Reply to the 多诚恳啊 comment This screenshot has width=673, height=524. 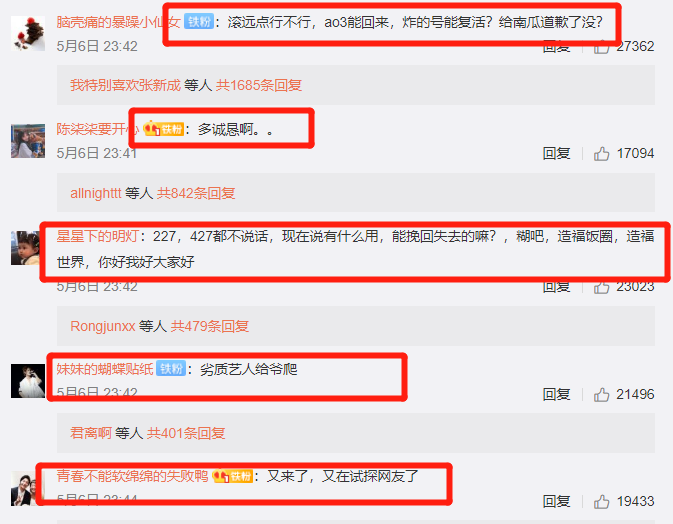[x=556, y=153]
